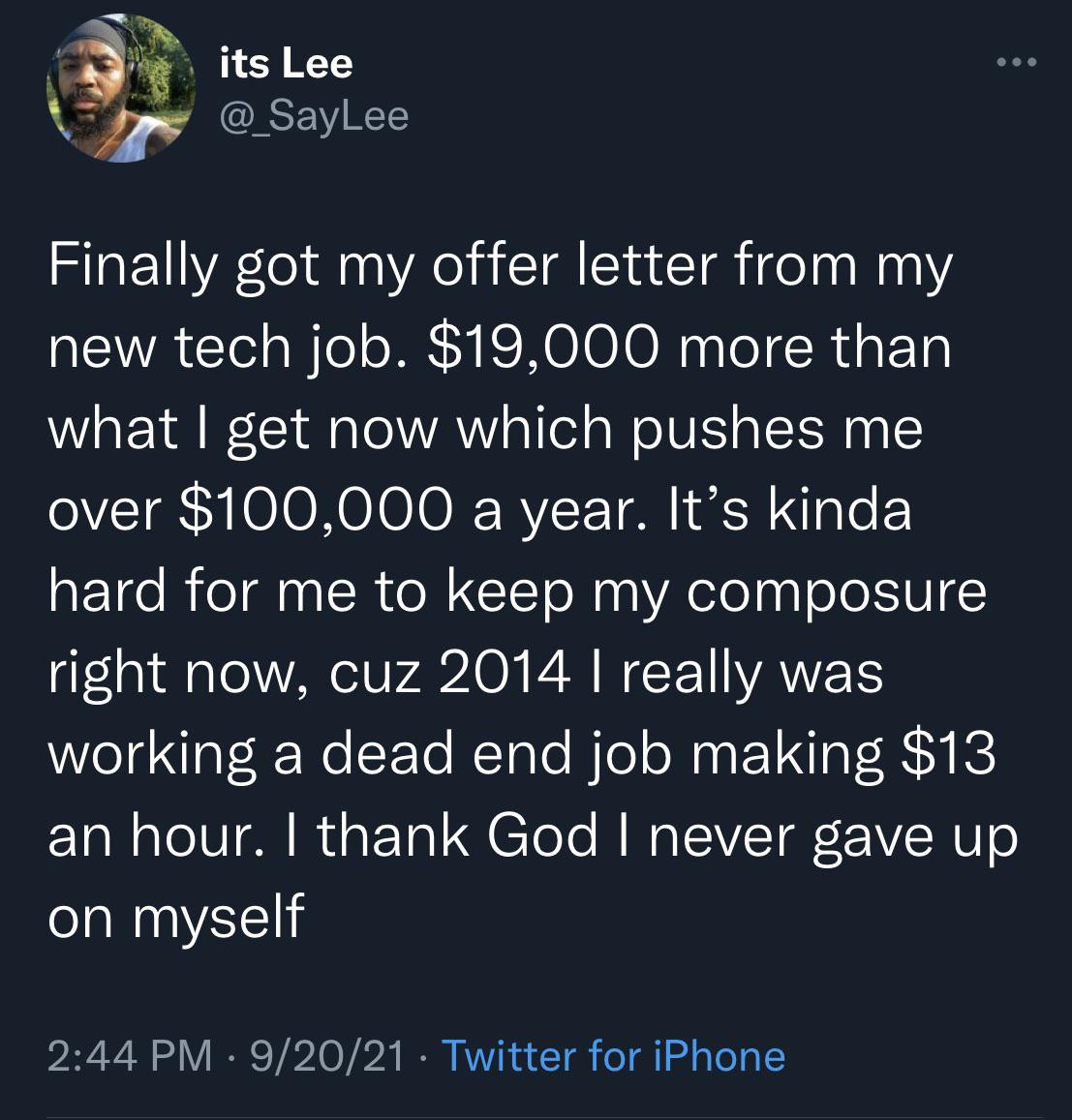The image size is (1072, 1120).
Task: Click the 2:44 PM timestamp
Action: (x=129, y=1055)
